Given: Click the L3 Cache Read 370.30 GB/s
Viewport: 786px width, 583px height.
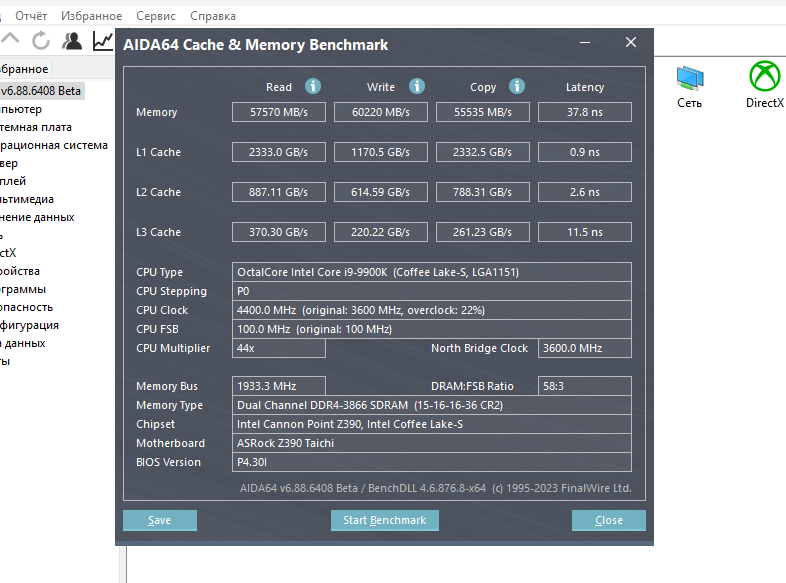Looking at the screenshot, I should point(279,232).
